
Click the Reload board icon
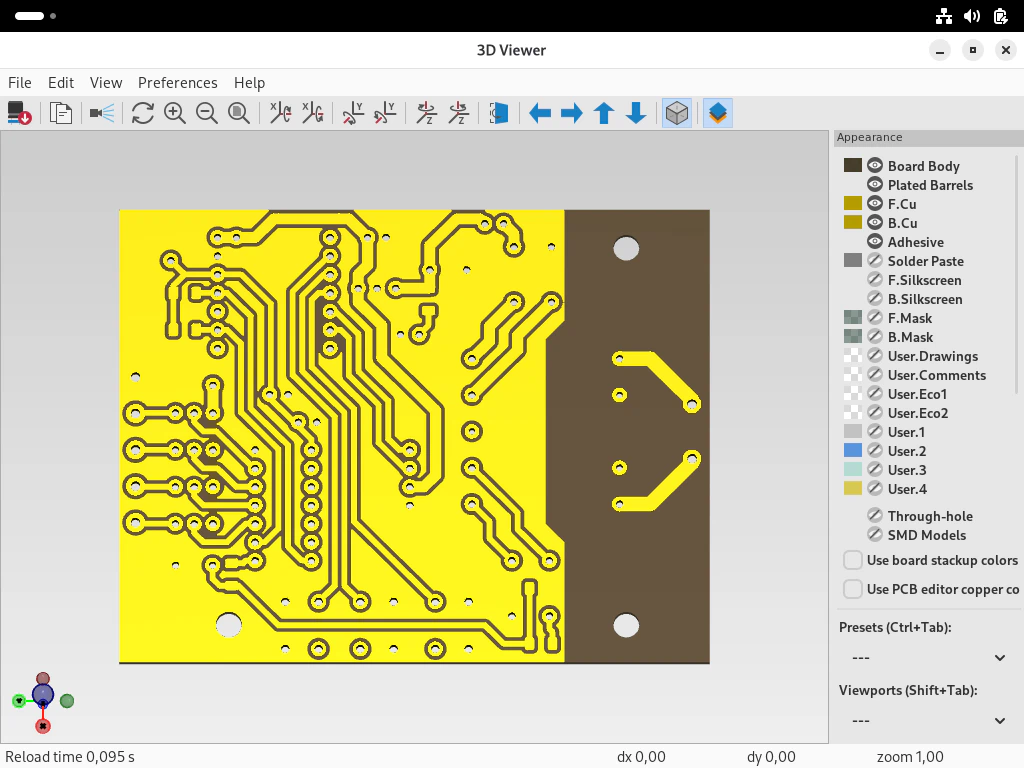click(20, 113)
